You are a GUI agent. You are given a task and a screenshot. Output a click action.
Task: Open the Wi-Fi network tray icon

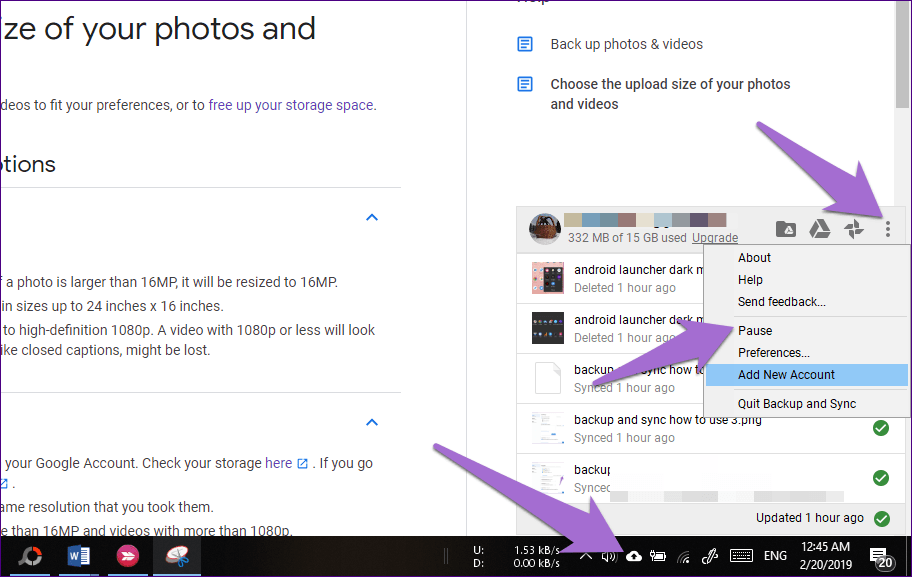tap(683, 557)
